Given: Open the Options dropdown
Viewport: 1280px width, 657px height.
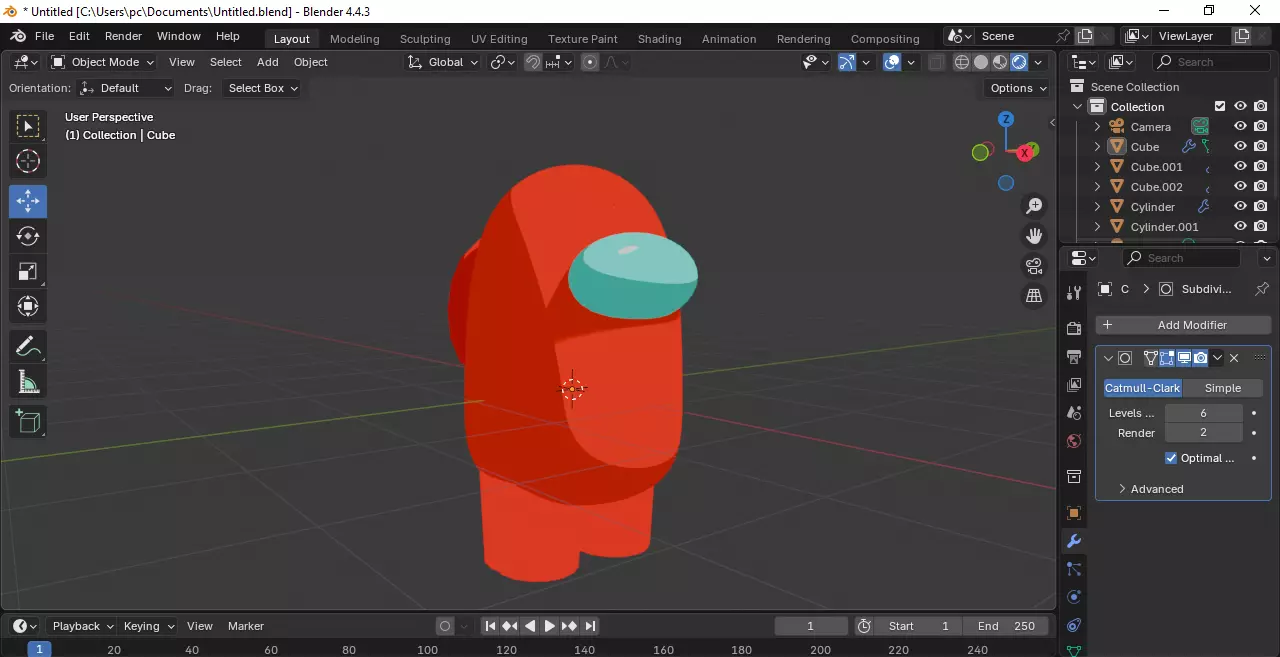Looking at the screenshot, I should 1016,88.
